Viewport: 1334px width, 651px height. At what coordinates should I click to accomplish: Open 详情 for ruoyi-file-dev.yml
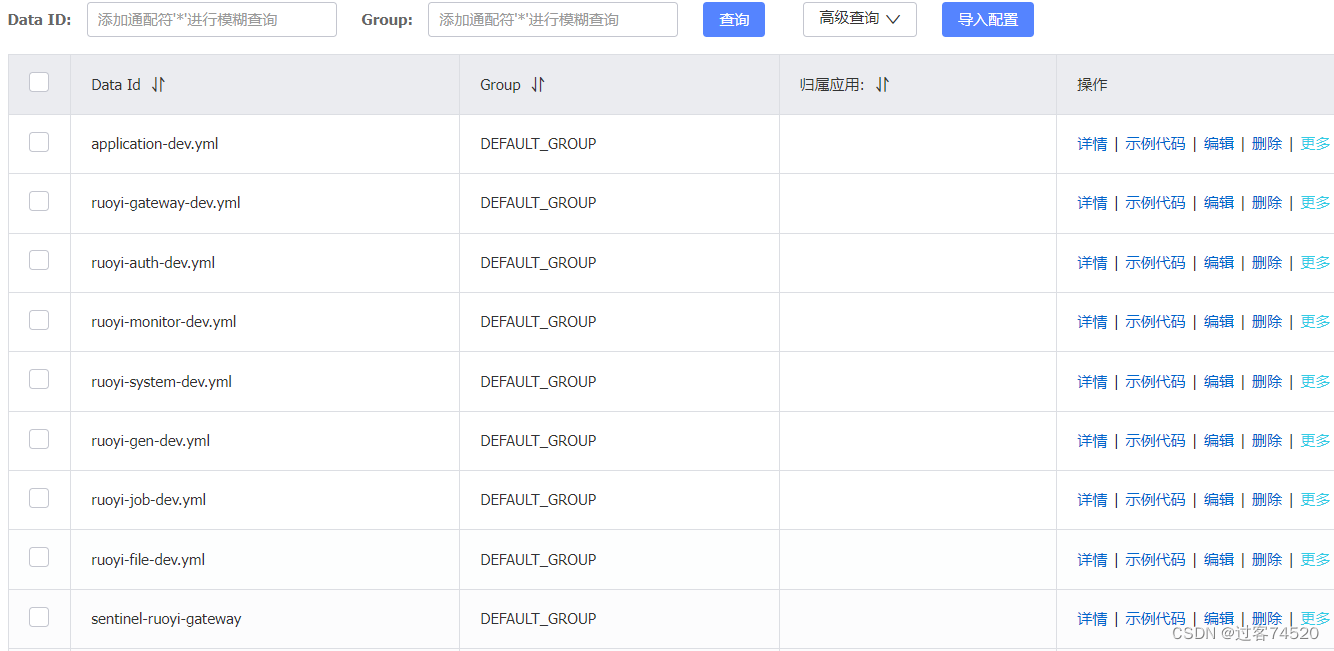tap(1092, 560)
